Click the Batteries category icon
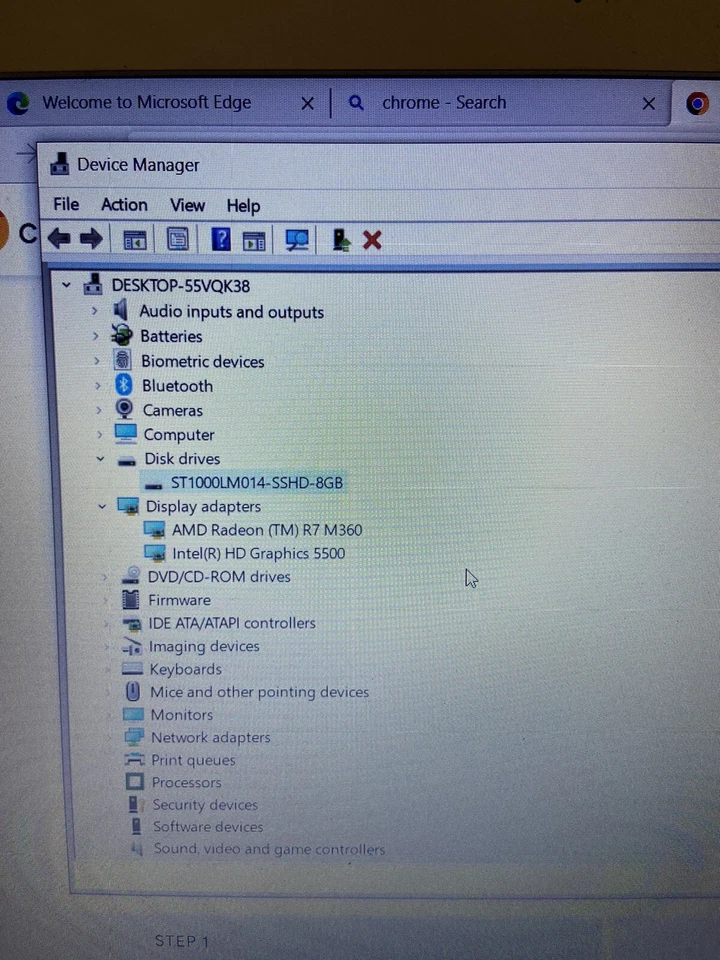 (x=122, y=335)
